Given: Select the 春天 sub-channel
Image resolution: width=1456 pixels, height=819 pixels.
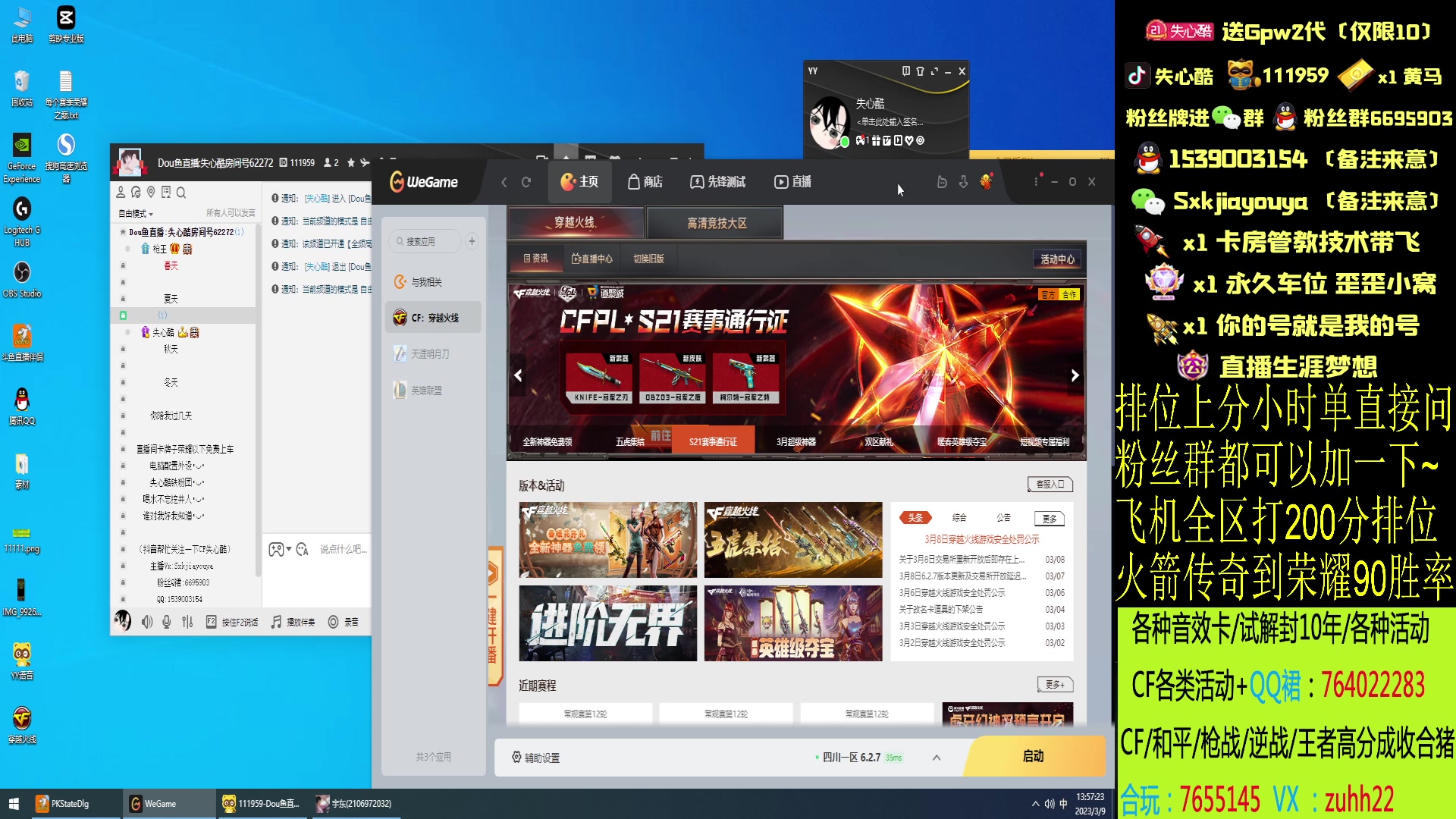Looking at the screenshot, I should [171, 266].
